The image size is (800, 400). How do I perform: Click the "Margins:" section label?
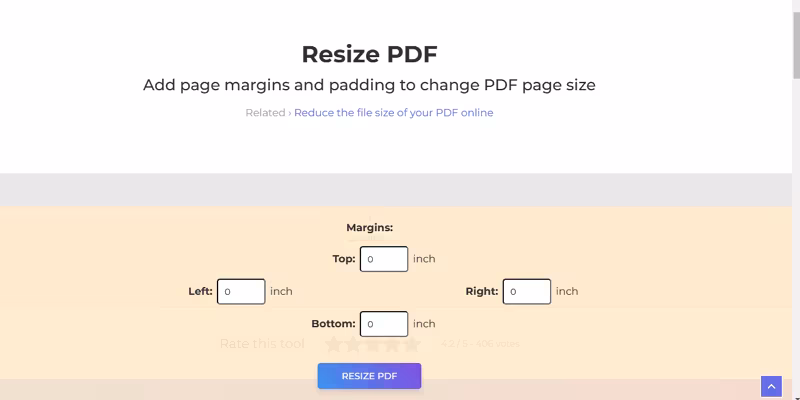pyautogui.click(x=369, y=228)
